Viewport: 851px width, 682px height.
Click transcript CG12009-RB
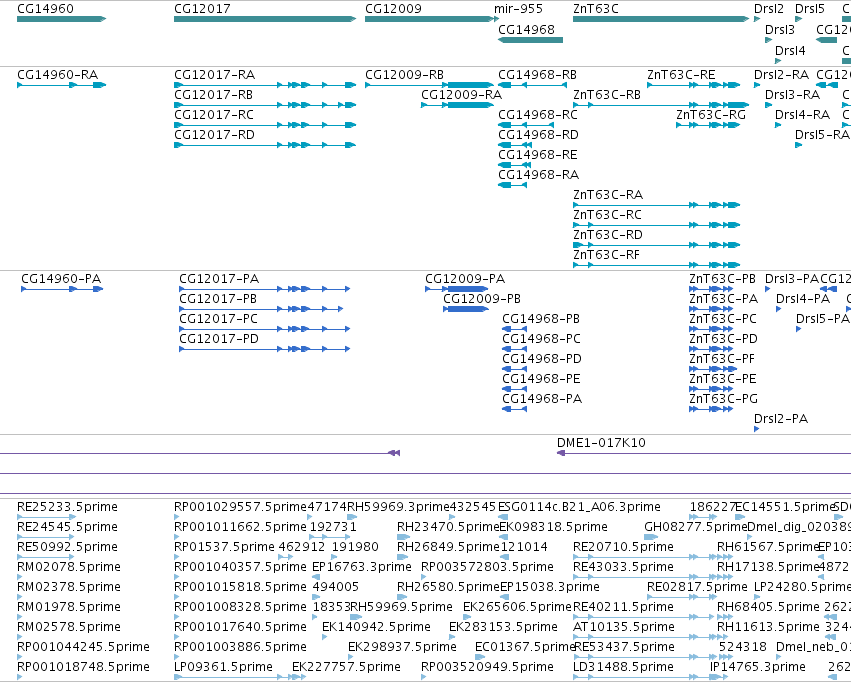[404, 75]
